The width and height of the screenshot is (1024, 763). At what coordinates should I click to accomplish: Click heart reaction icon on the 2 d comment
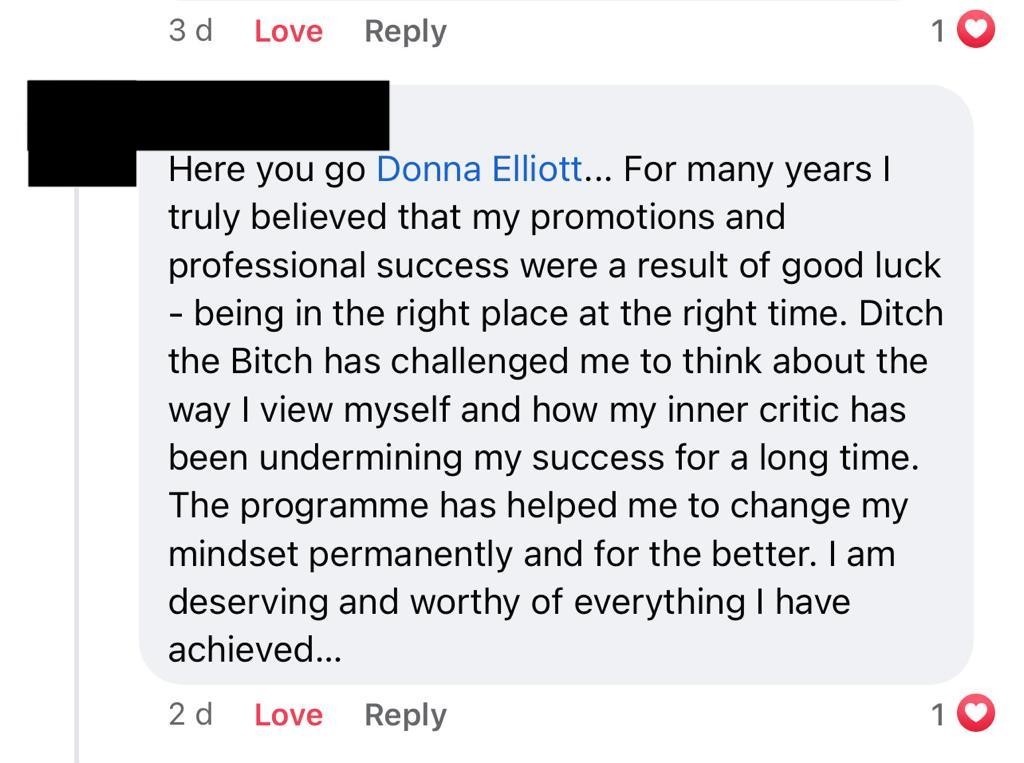pos(977,714)
